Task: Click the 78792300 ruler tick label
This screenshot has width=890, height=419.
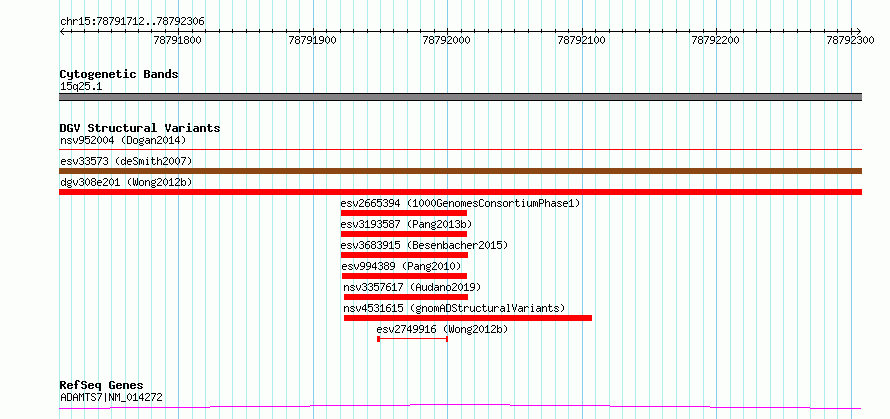Action: [850, 40]
